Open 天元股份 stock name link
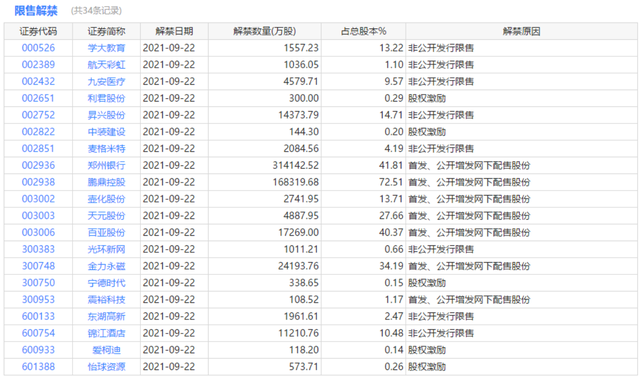This screenshot has height=378, width=640. tap(107, 215)
